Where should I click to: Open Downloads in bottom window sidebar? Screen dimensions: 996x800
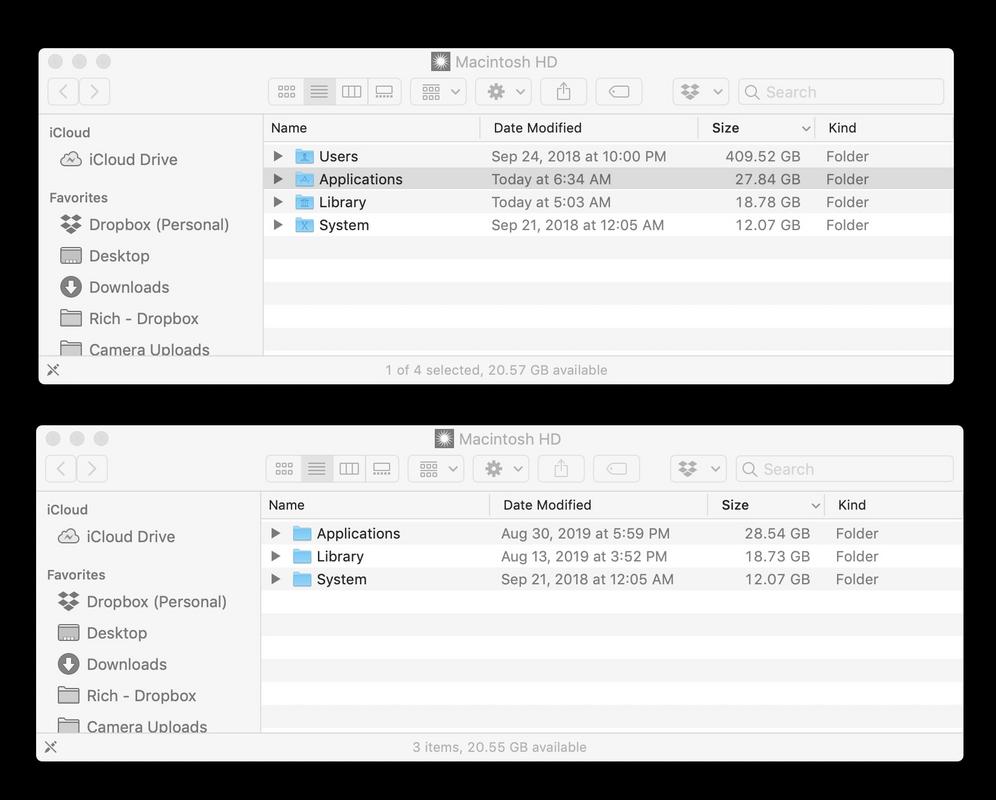[112, 664]
